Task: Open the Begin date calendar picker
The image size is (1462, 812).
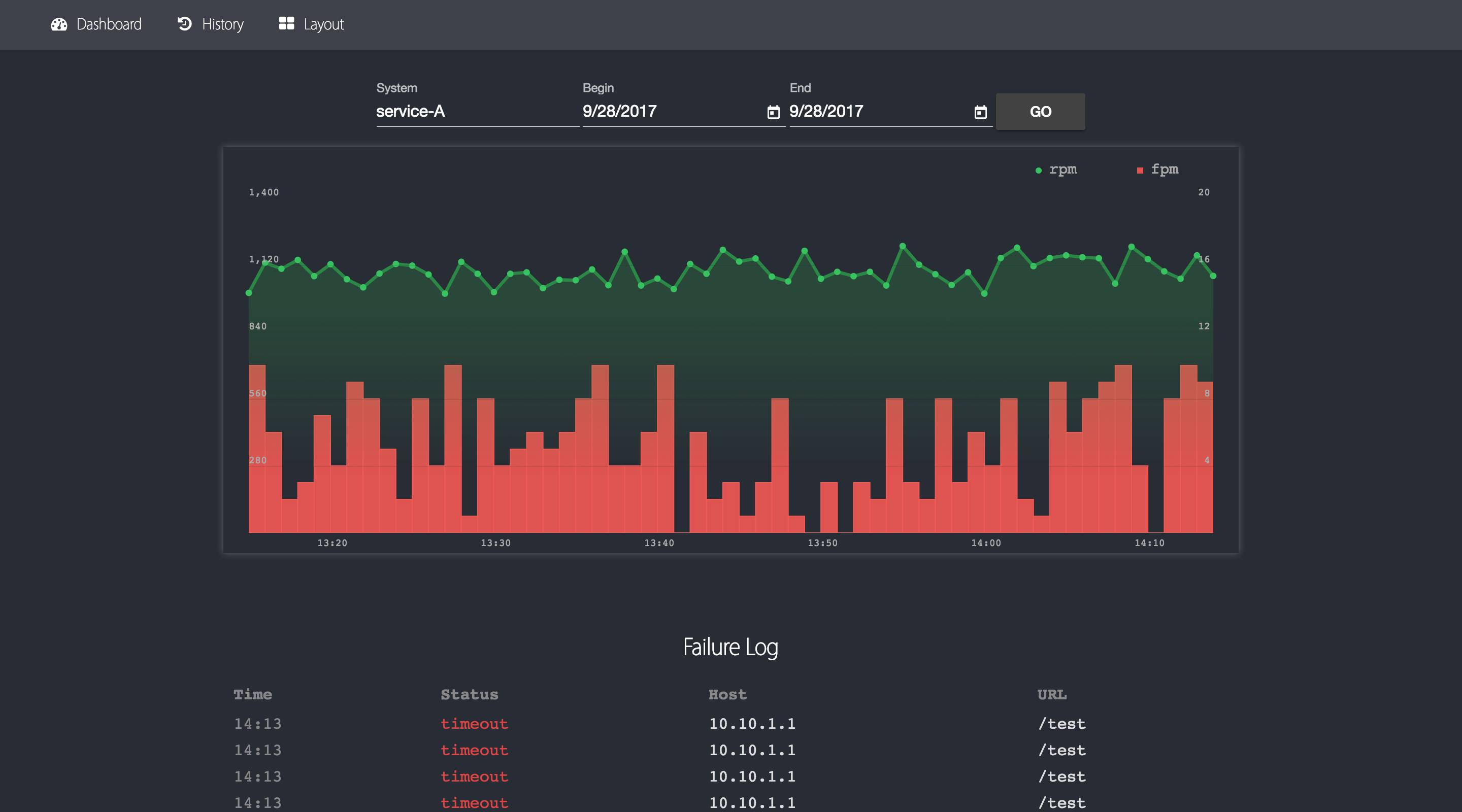Action: click(x=773, y=112)
